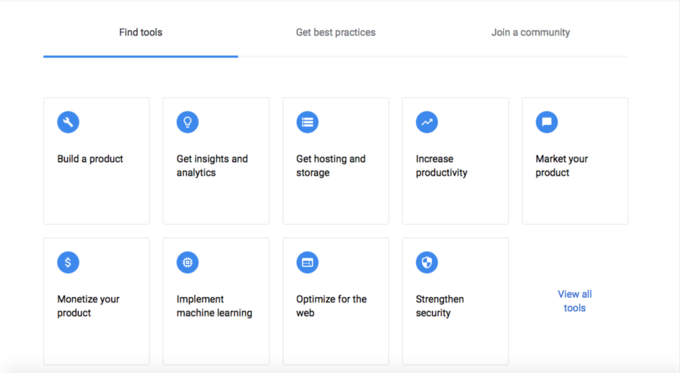The height and width of the screenshot is (373, 680).
Task: Switch to the Find tools tab
Action: coord(141,33)
